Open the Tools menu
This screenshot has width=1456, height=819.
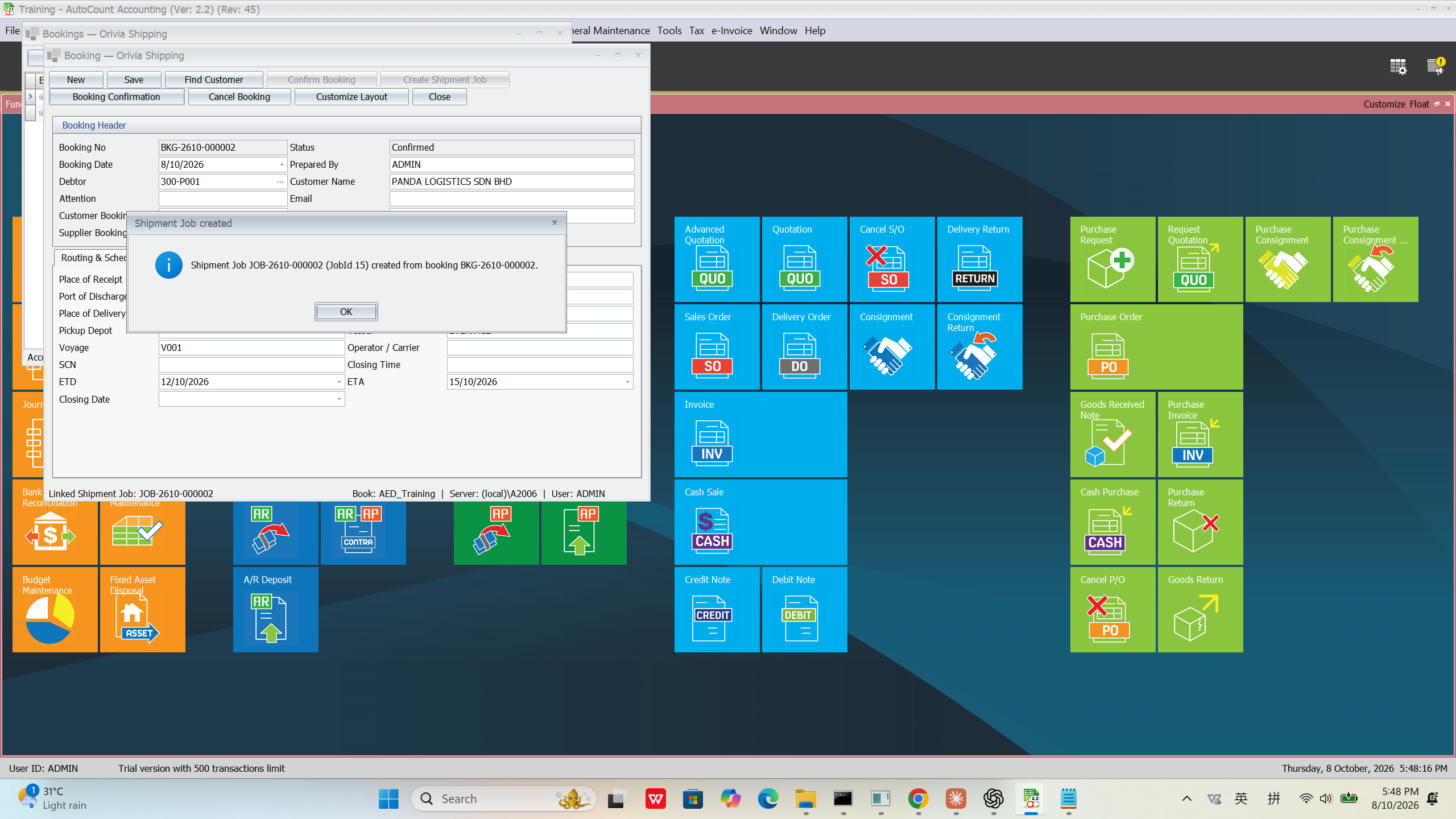(669, 31)
